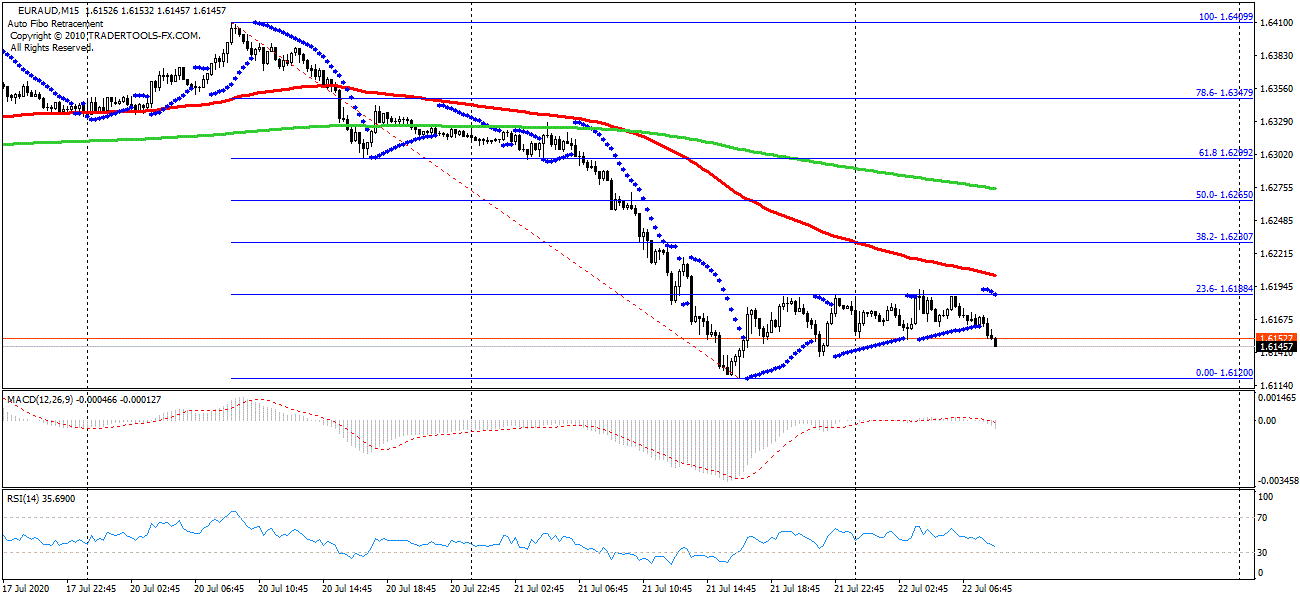Click the orange horizontal price line

(x=500, y=339)
